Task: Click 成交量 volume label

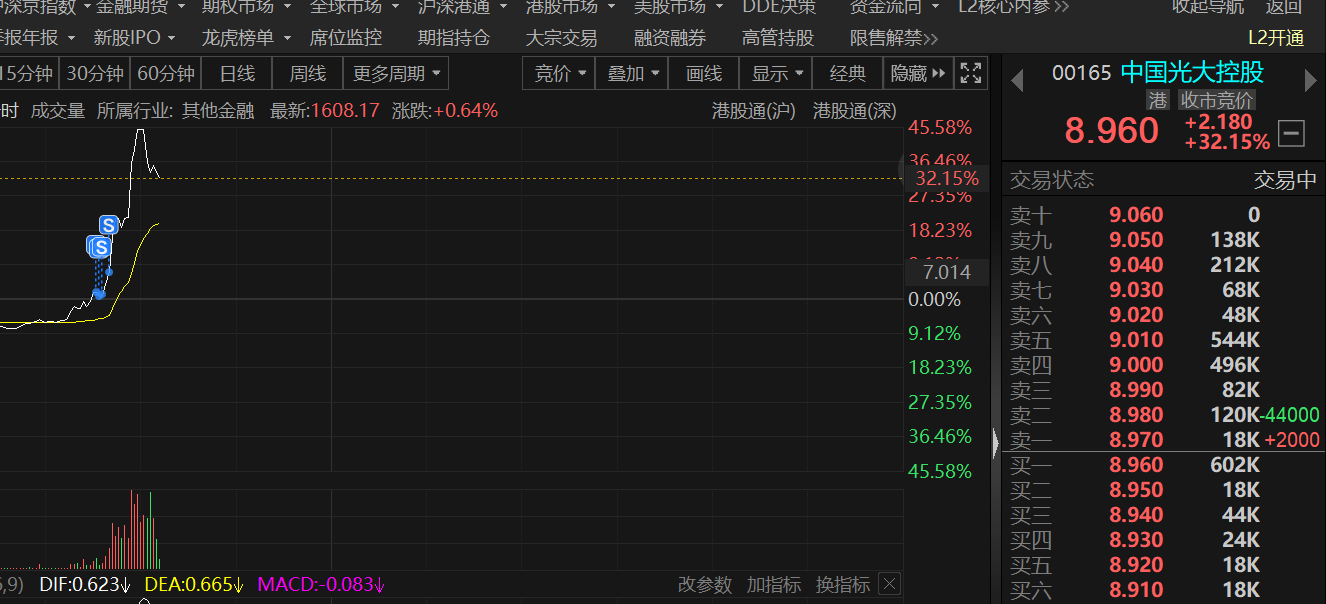Action: coord(58,110)
